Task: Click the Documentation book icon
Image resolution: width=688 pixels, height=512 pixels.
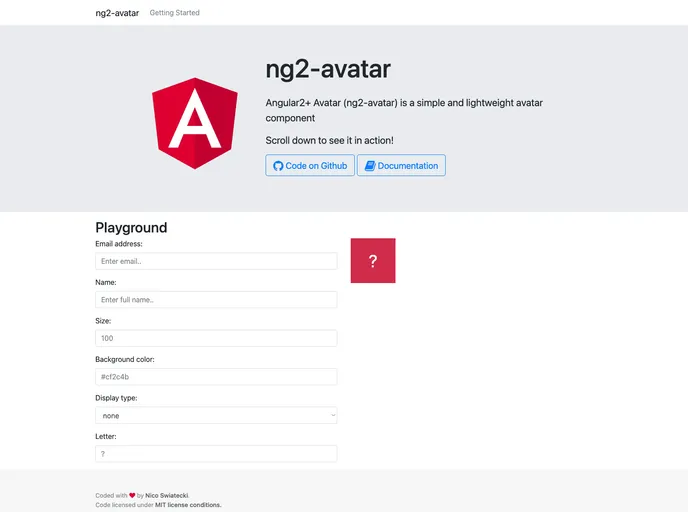Action: (x=370, y=166)
